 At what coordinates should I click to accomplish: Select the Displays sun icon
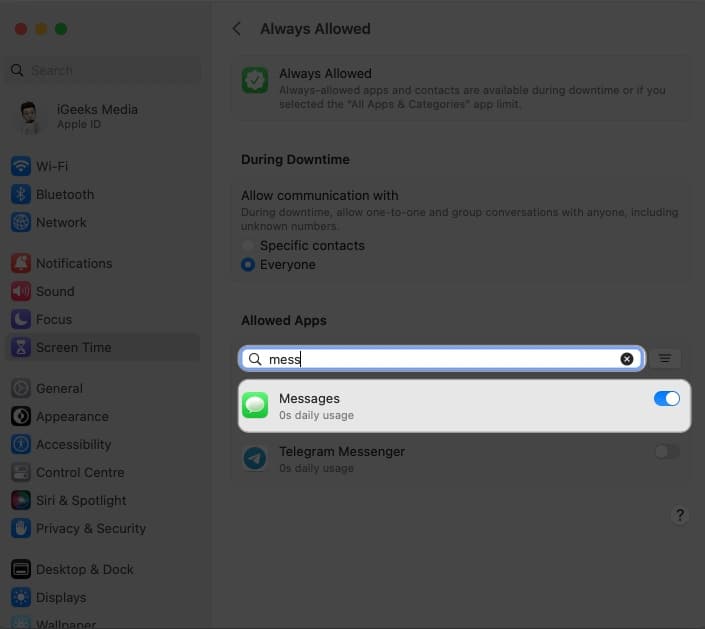tap(21, 597)
